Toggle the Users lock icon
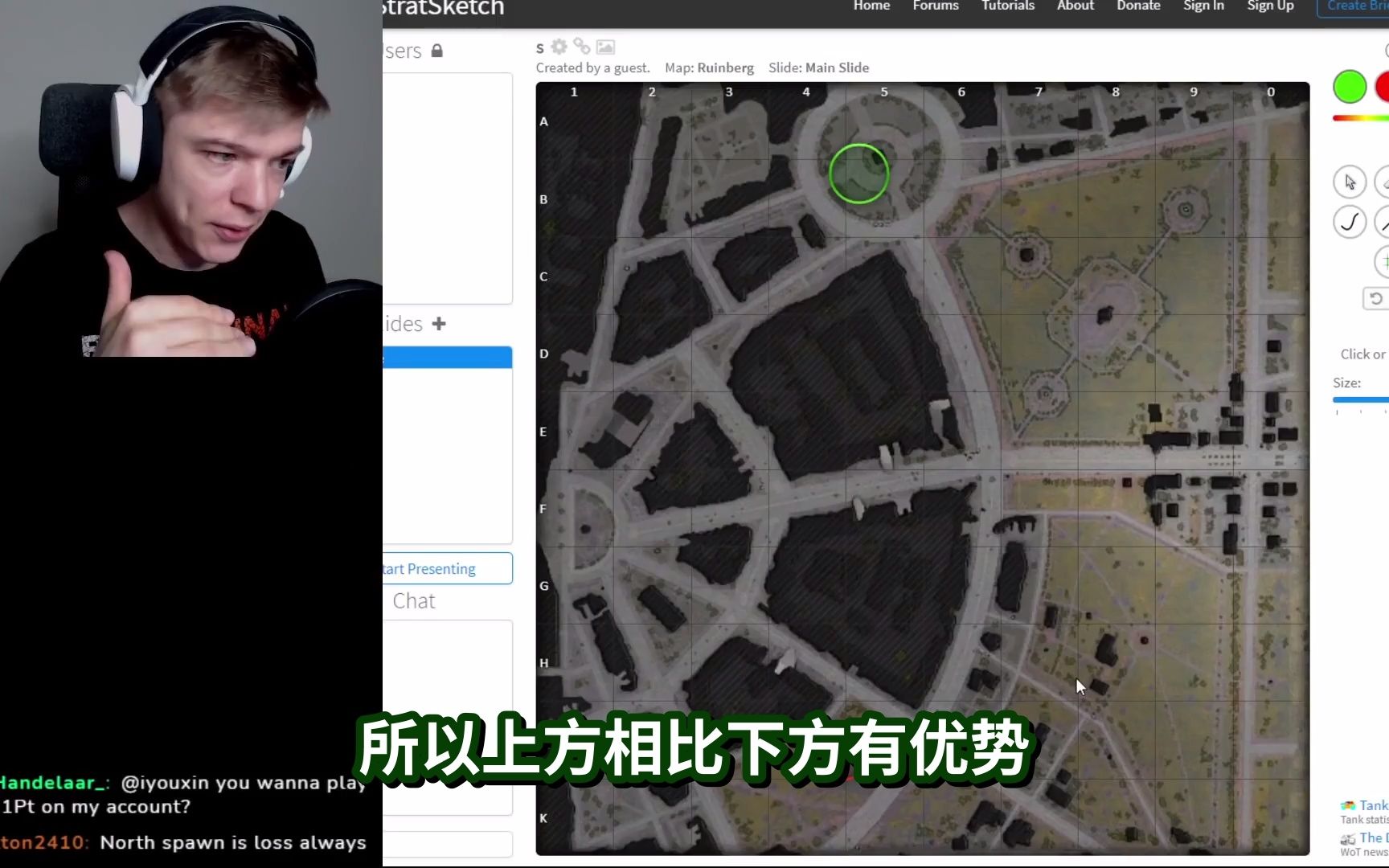Image resolution: width=1389 pixels, height=868 pixels. click(437, 51)
